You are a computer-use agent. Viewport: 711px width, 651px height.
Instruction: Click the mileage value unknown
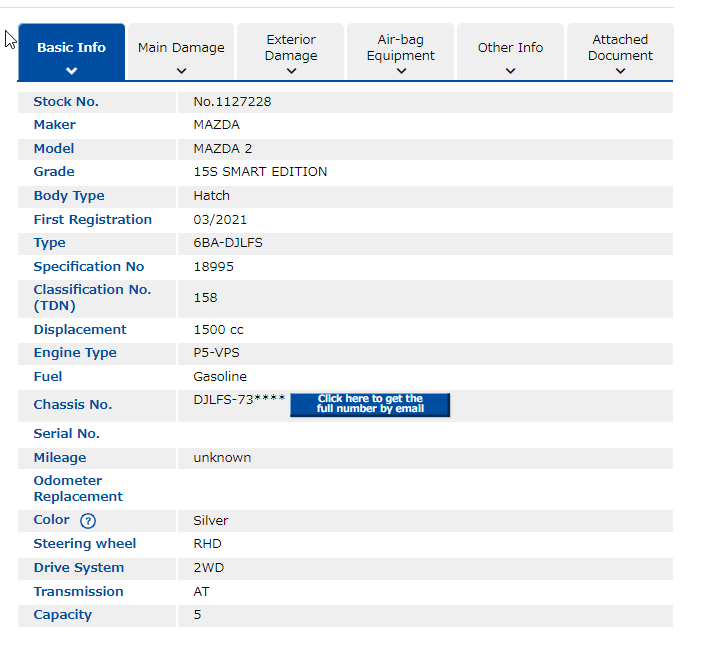coord(222,458)
